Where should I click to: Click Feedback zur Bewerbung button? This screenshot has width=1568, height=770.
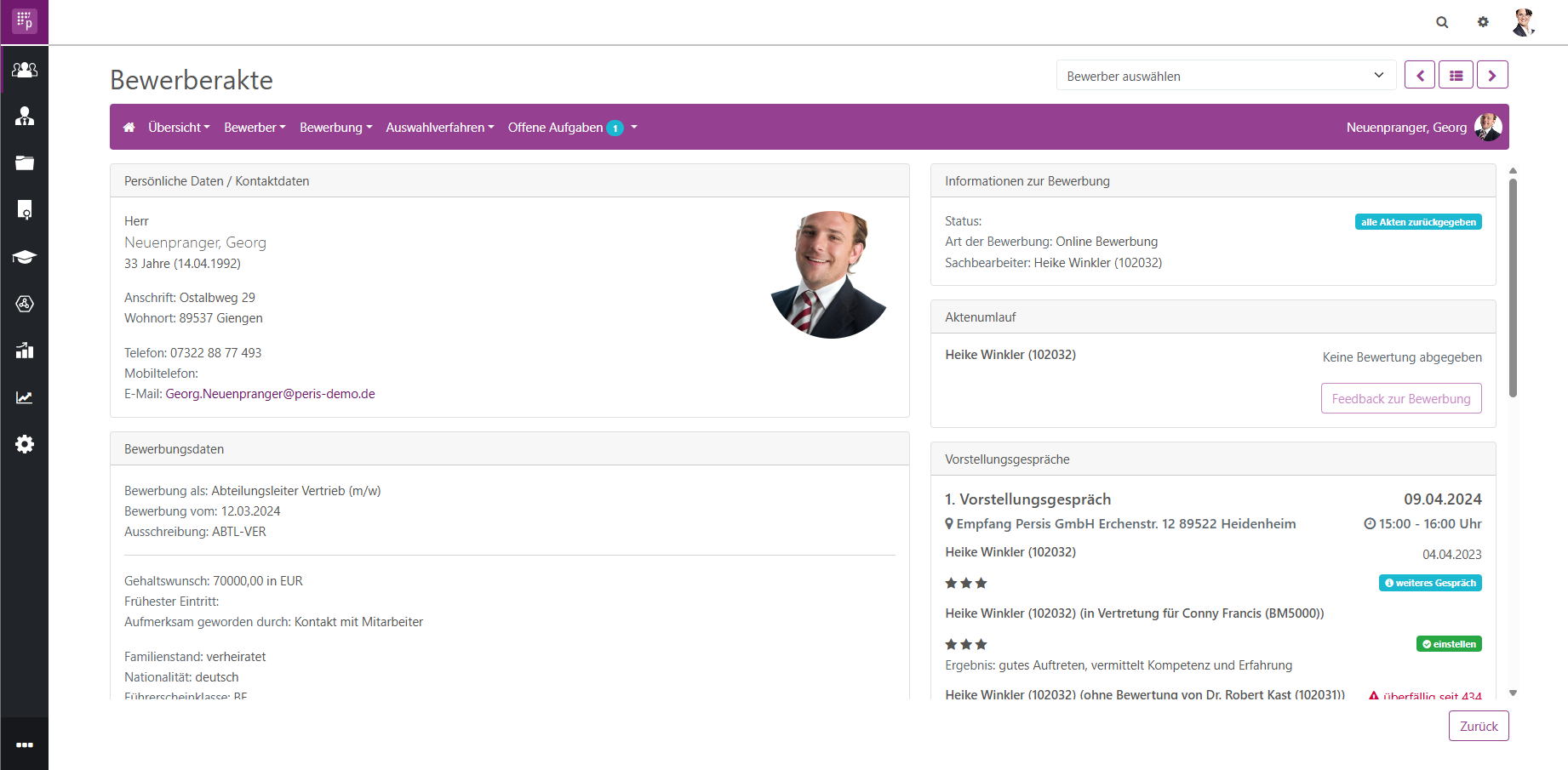[1400, 398]
